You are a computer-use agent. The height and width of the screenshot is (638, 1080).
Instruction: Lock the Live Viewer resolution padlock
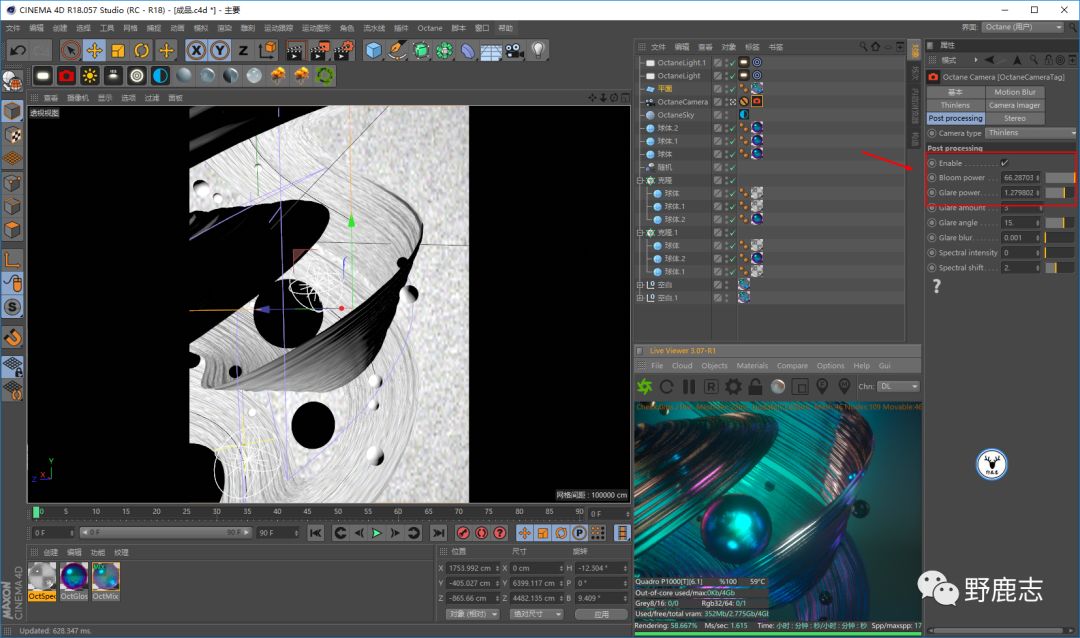coord(756,386)
